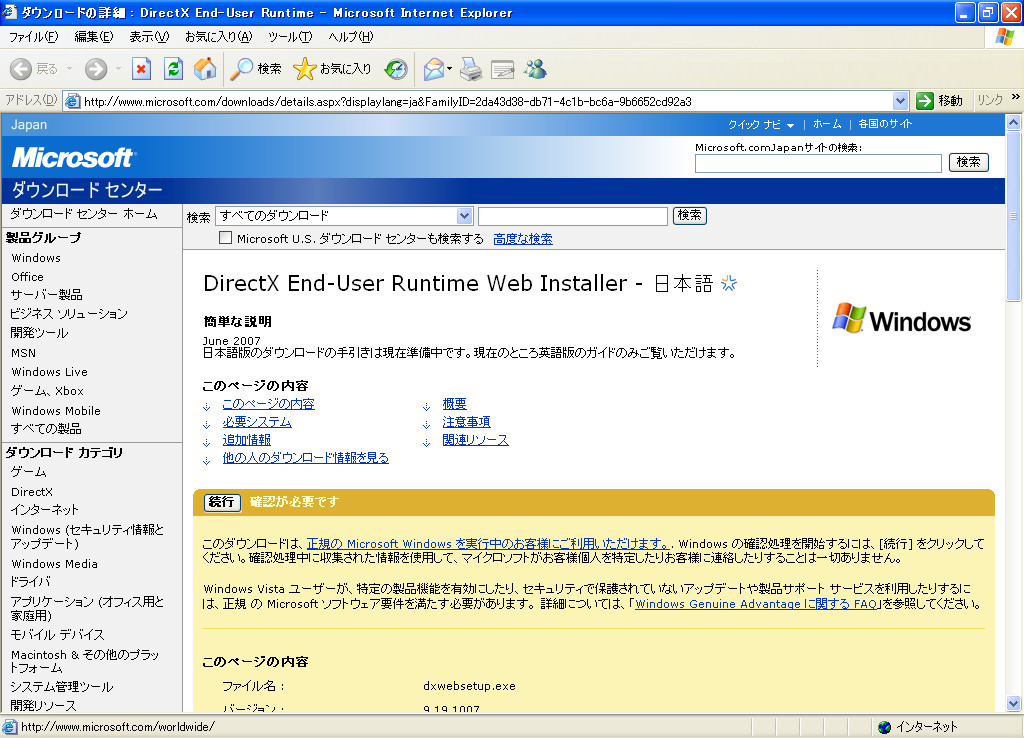
Task: Click the ホーム link in the top bar
Action: [x=827, y=124]
